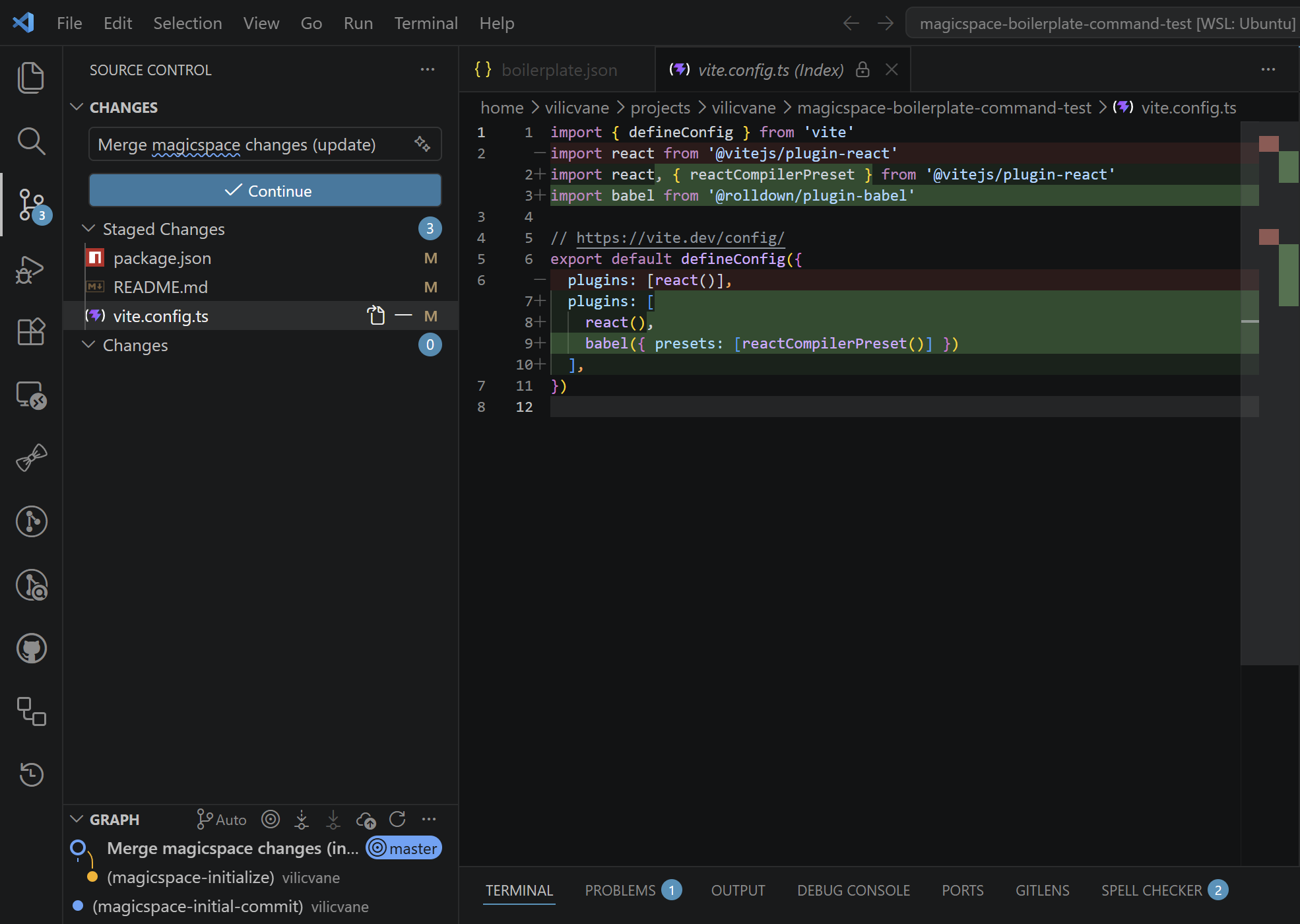
Task: Open the Extensions view icon
Action: pyautogui.click(x=30, y=332)
